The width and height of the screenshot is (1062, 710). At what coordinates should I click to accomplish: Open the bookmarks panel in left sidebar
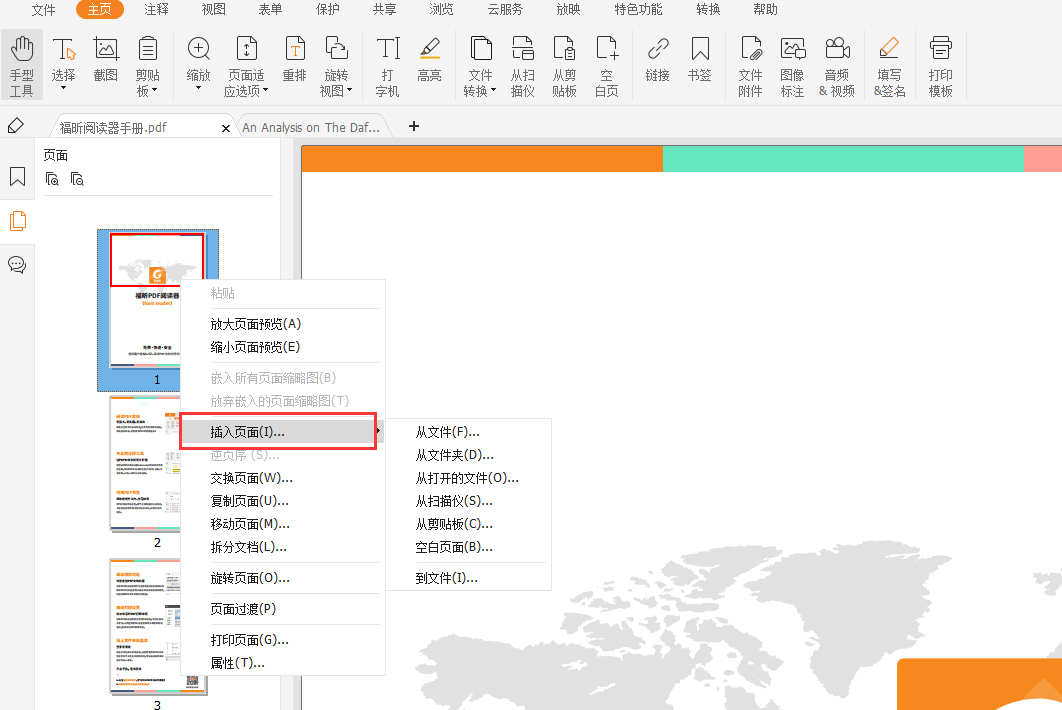(x=17, y=177)
